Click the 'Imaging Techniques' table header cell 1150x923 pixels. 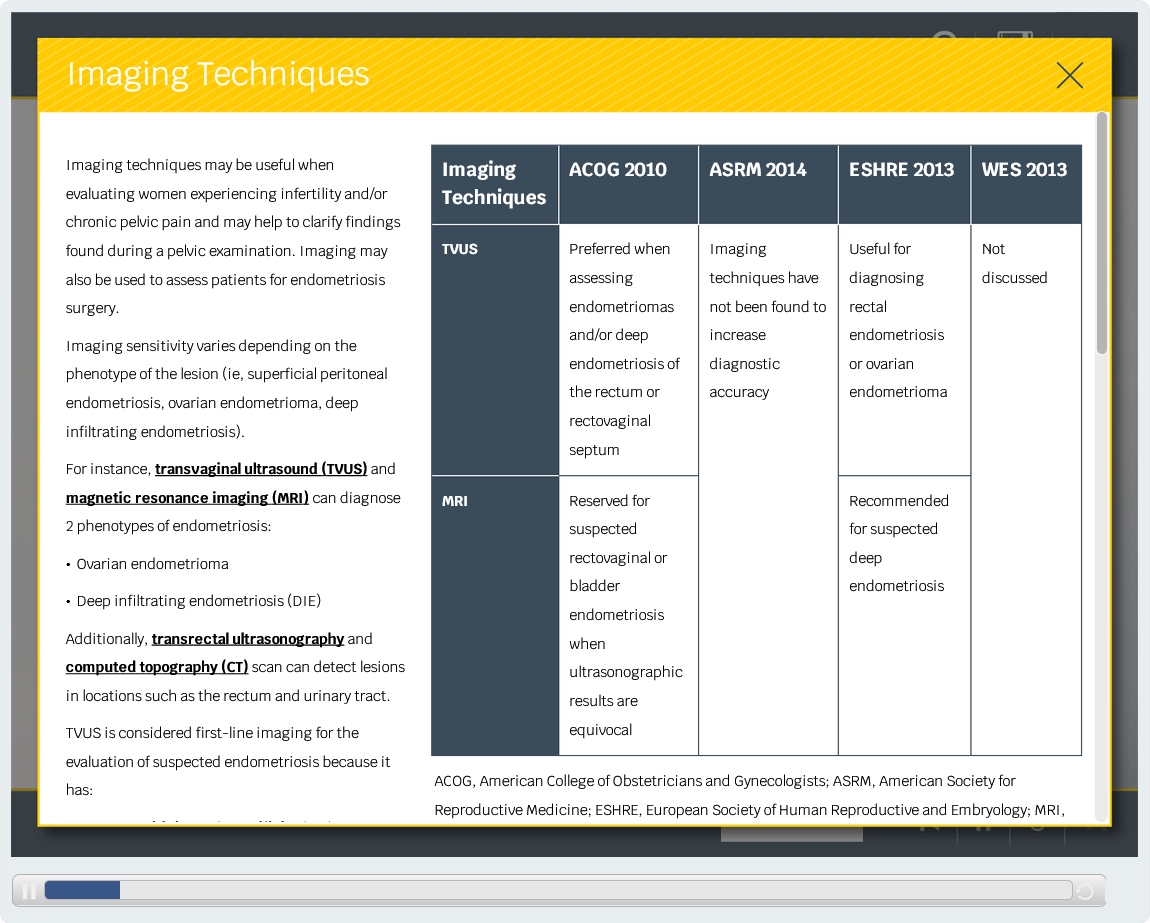click(495, 184)
